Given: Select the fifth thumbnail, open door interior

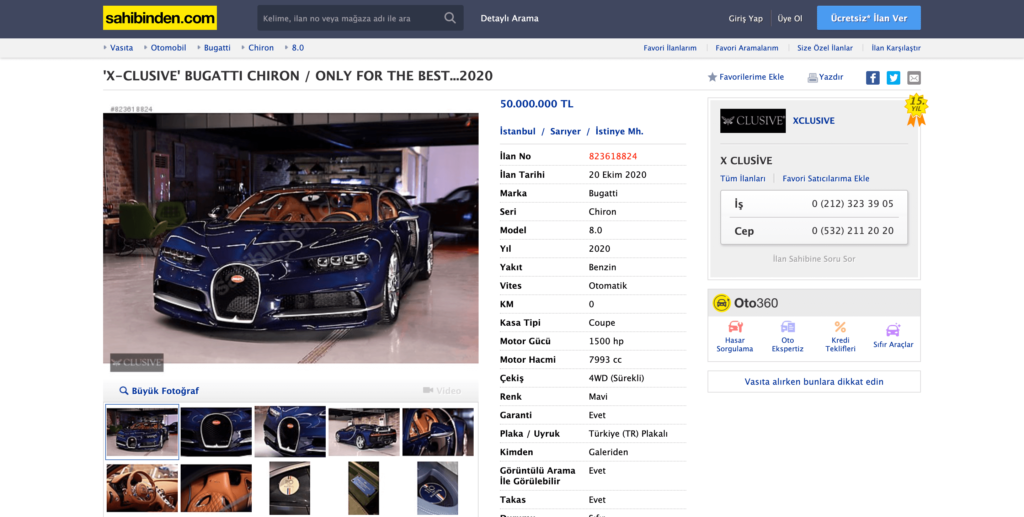Looking at the screenshot, I should pos(438,432).
